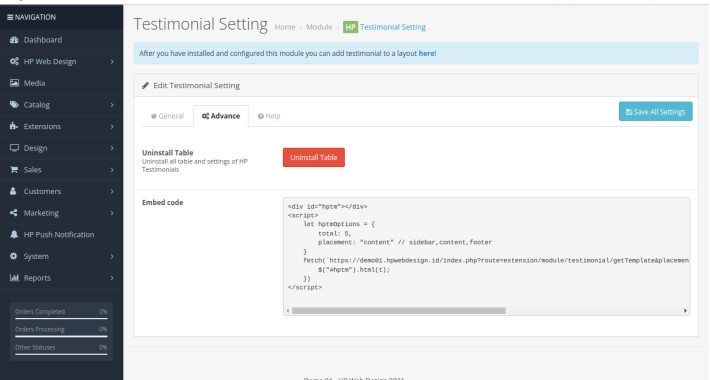Click the home icon on General tab
Viewport: 710px width, 380px height.
pyautogui.click(x=154, y=116)
